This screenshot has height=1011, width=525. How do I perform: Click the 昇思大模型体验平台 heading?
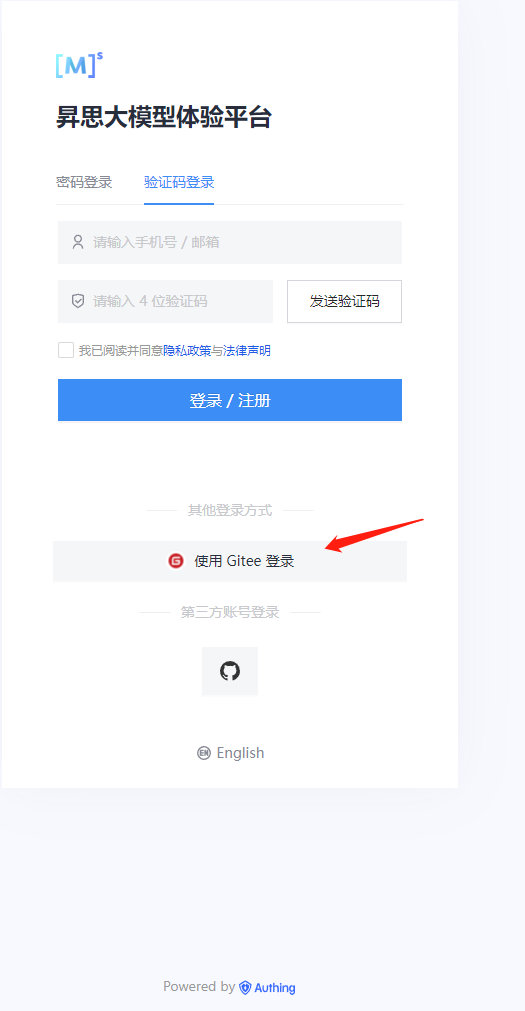coord(164,118)
